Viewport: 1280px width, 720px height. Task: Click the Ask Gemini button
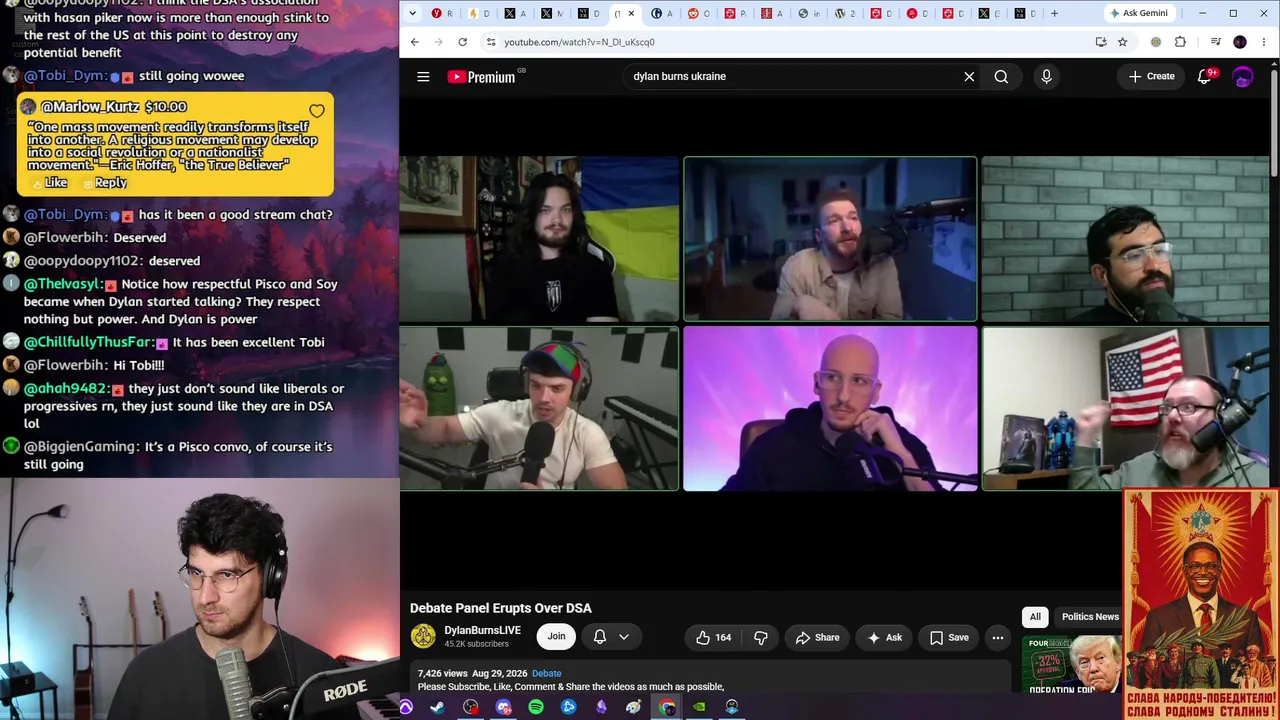click(1138, 13)
